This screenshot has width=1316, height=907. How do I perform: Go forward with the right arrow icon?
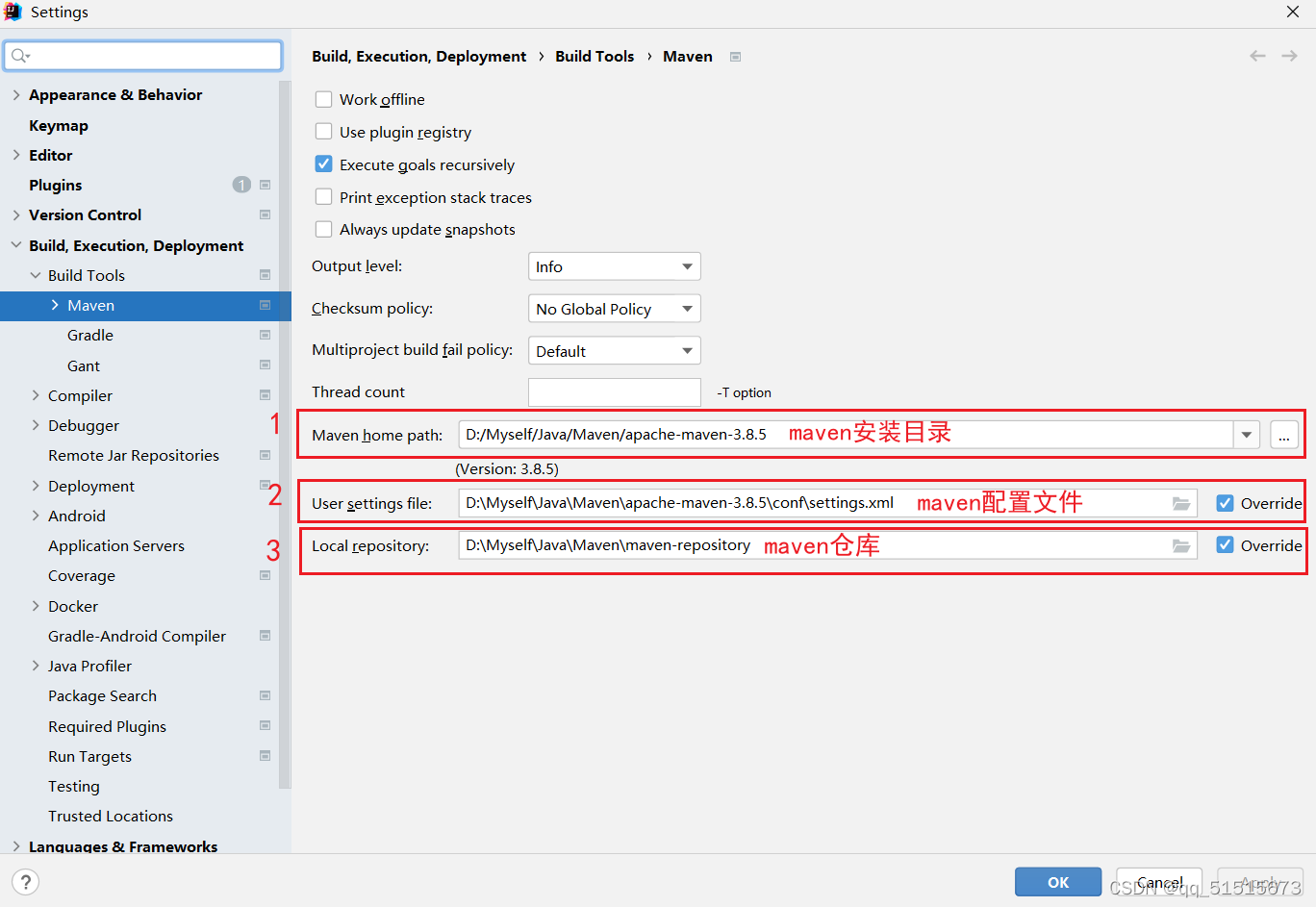tap(1289, 56)
